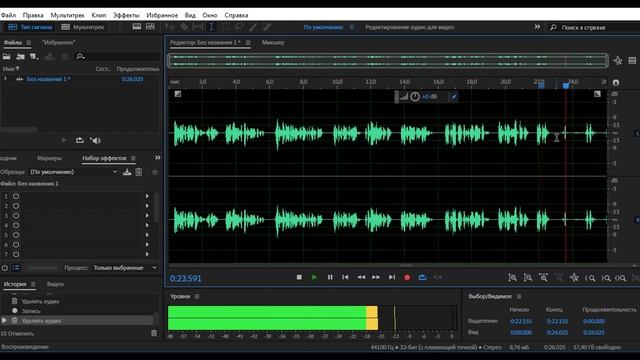Select the file Без названия 1 in list

click(x=48, y=79)
